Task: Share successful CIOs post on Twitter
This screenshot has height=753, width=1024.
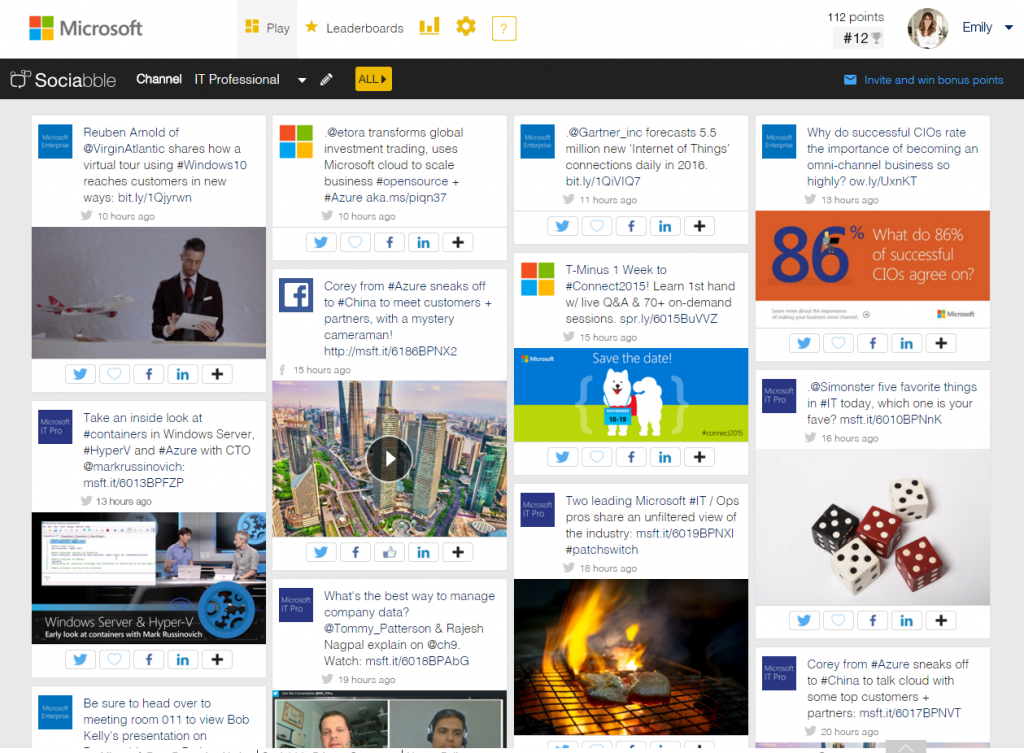Action: click(804, 343)
